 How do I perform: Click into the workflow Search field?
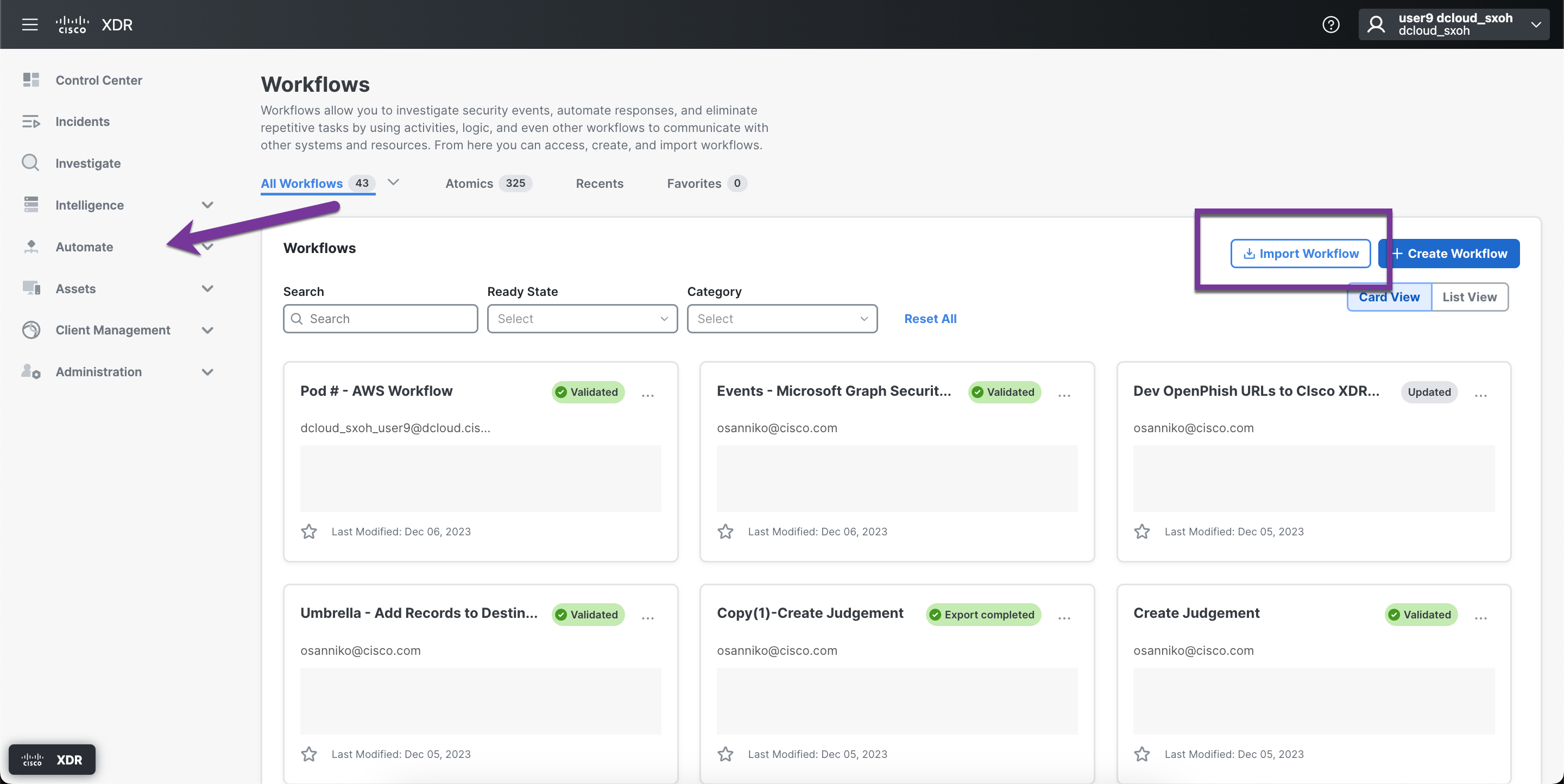[x=380, y=319]
